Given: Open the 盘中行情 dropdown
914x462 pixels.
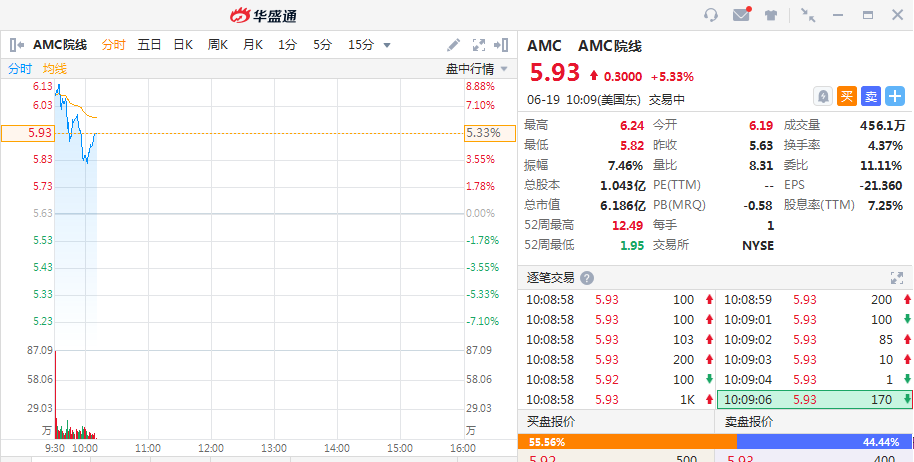Looking at the screenshot, I should click(x=477, y=69).
